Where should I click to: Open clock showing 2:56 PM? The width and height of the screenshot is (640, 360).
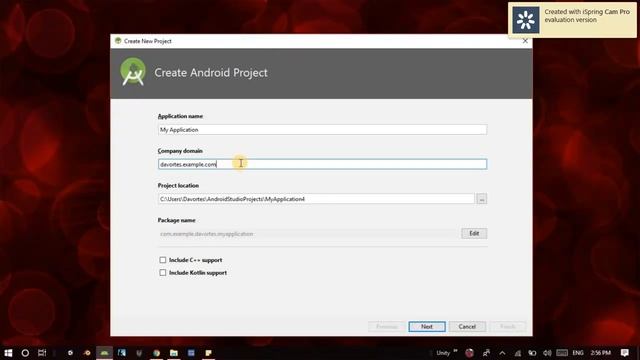(600, 353)
